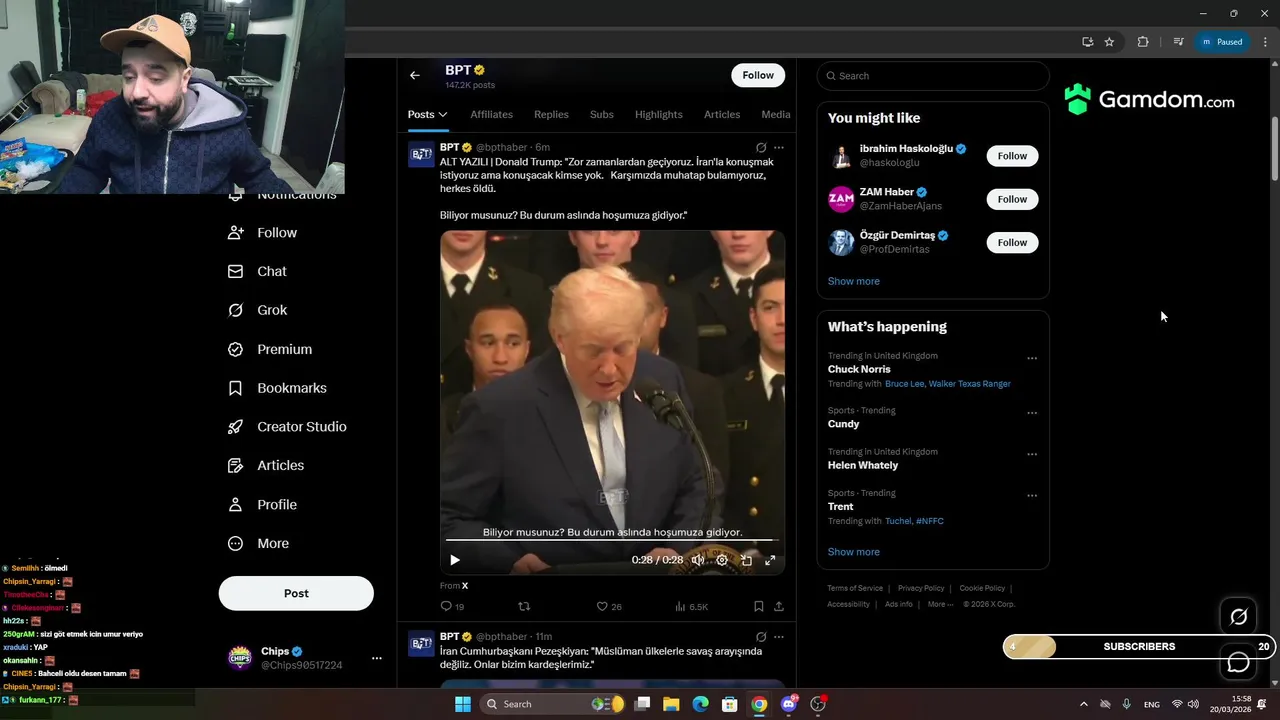Enter fullscreen video mode
Image resolution: width=1280 pixels, height=720 pixels.
point(770,560)
